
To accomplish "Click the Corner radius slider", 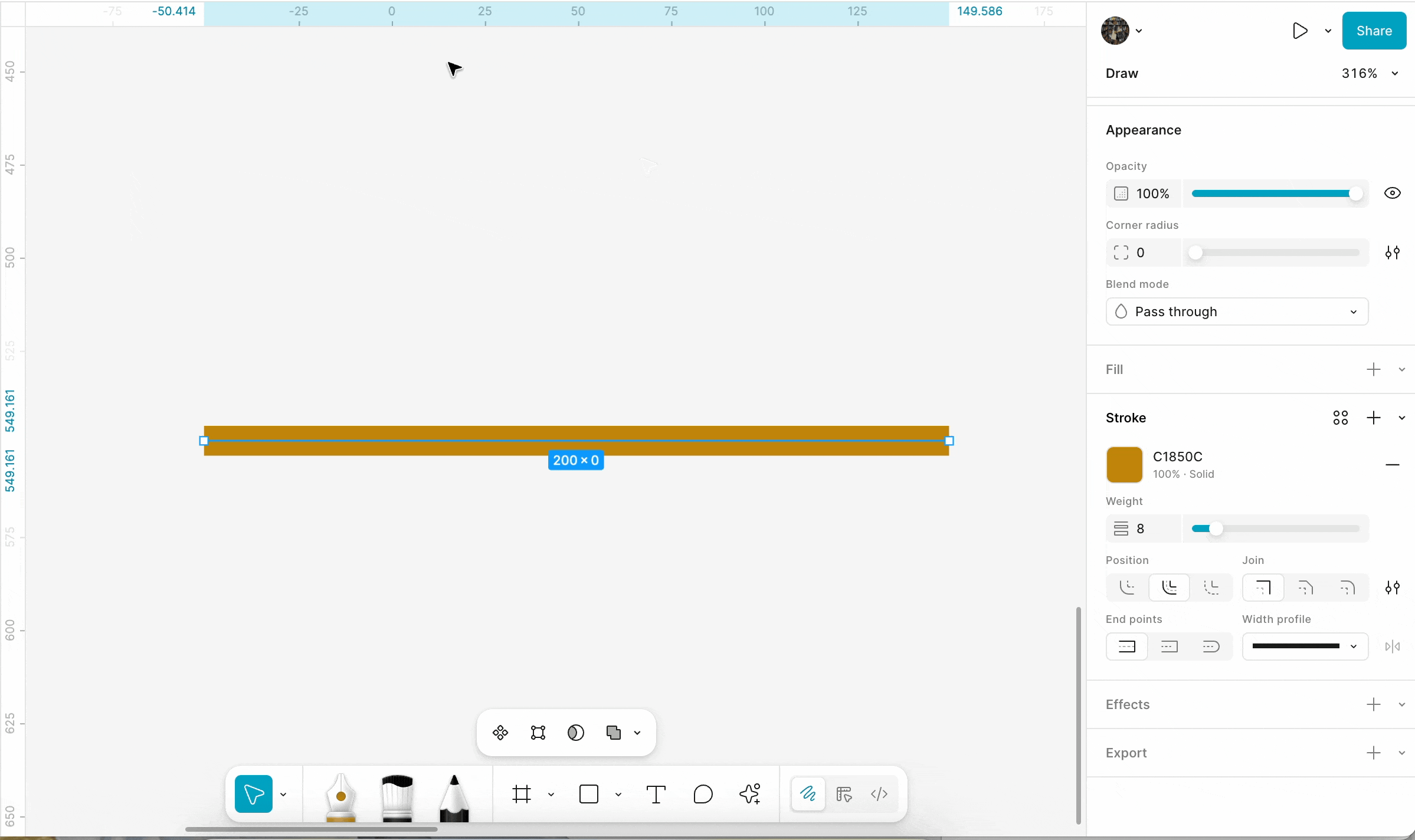I will pos(1276,252).
